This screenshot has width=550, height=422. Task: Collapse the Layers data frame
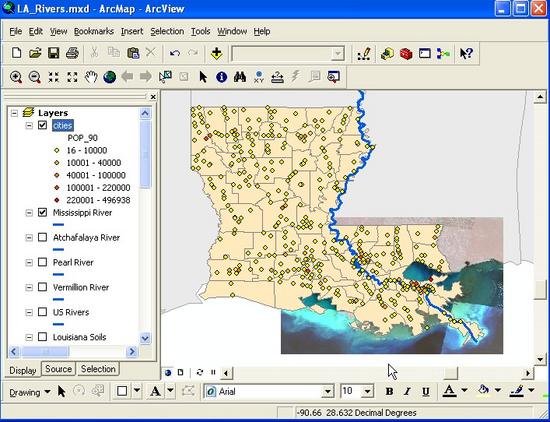click(x=14, y=113)
